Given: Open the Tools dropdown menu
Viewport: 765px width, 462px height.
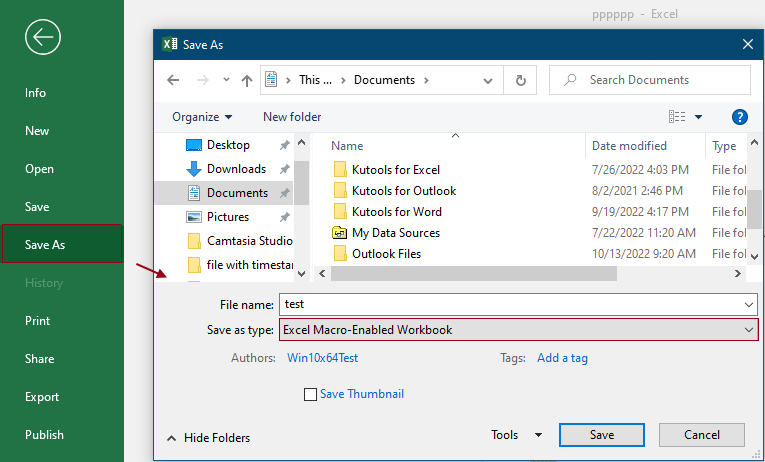Looking at the screenshot, I should tap(516, 436).
